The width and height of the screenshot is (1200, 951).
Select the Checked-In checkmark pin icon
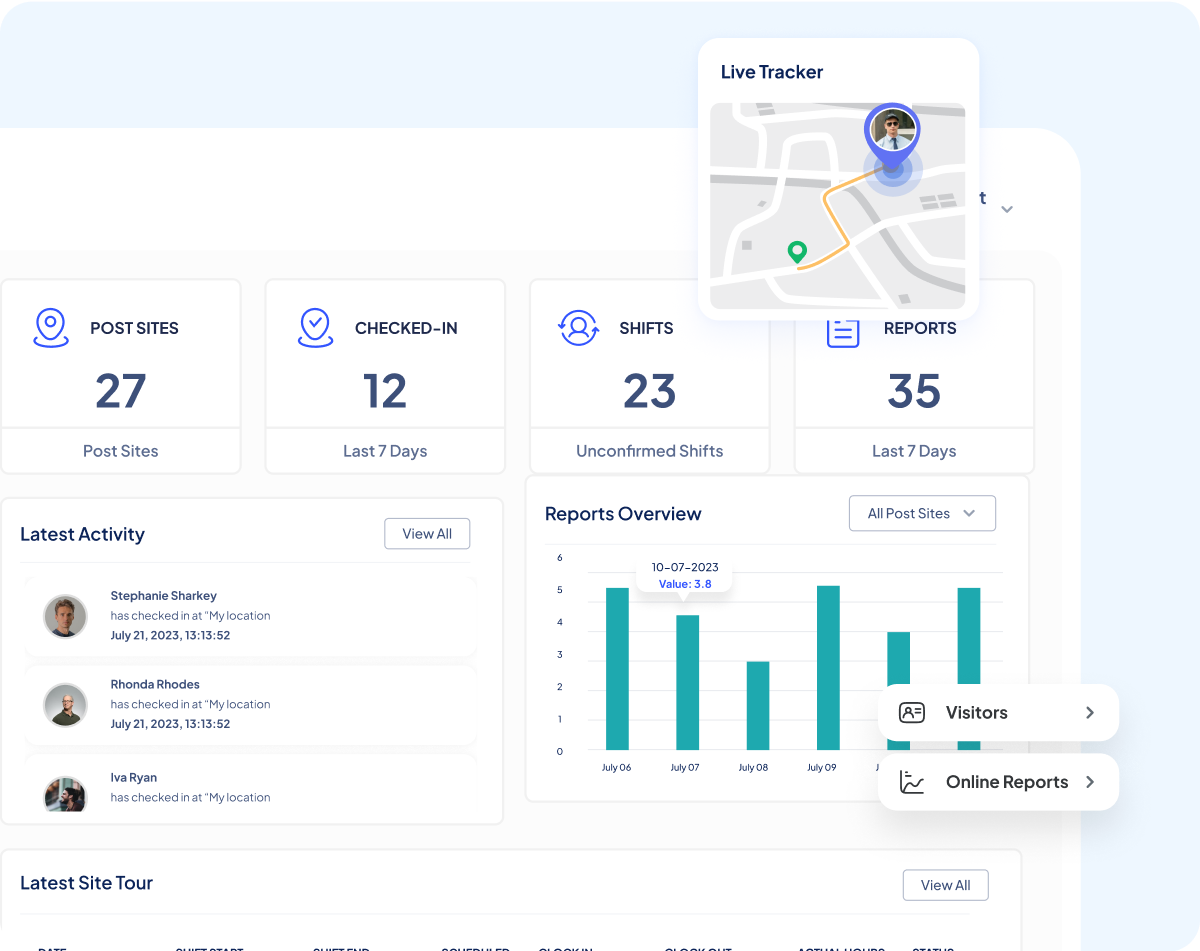[x=315, y=327]
